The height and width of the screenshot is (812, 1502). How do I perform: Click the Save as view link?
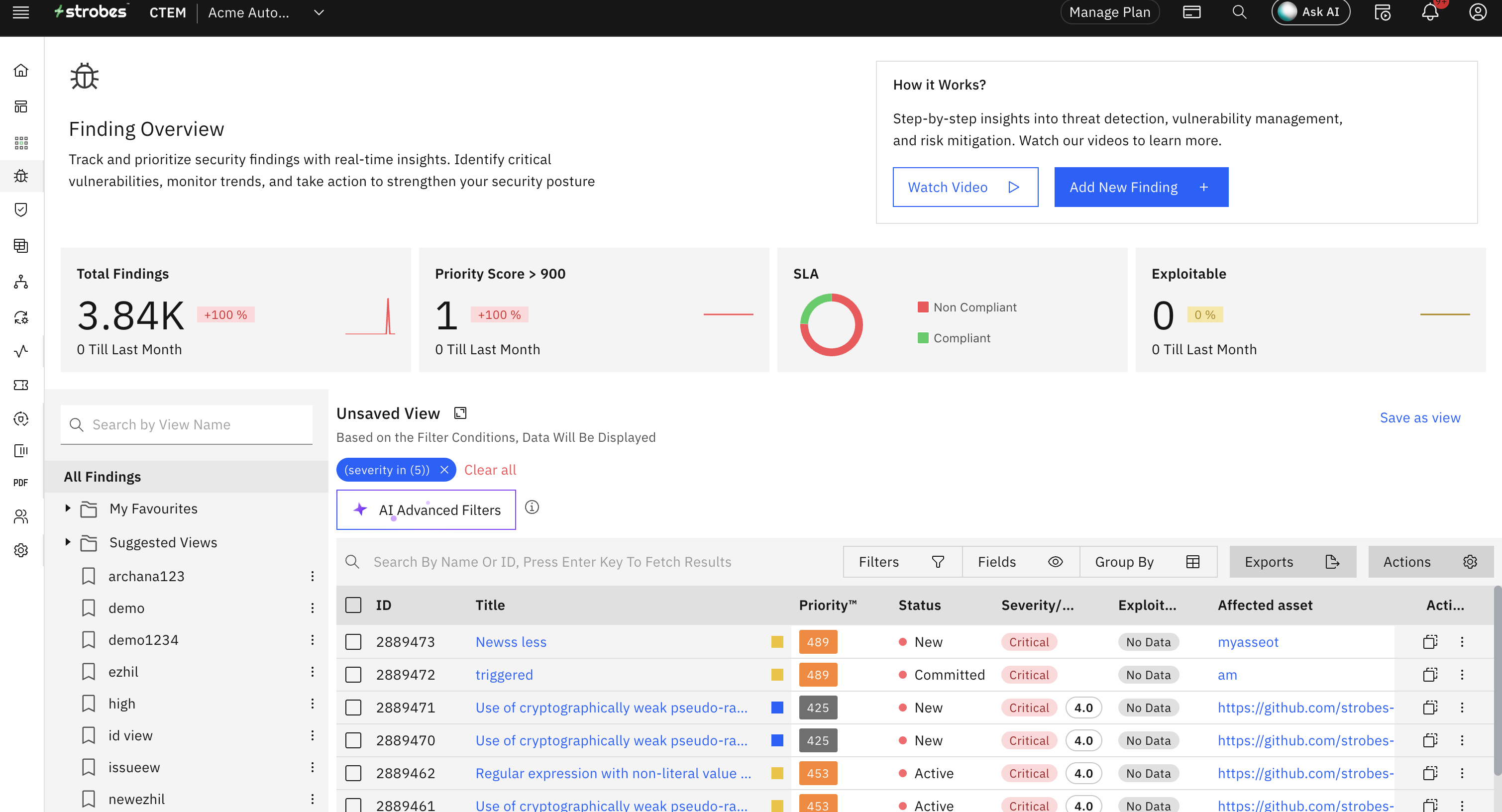1419,417
